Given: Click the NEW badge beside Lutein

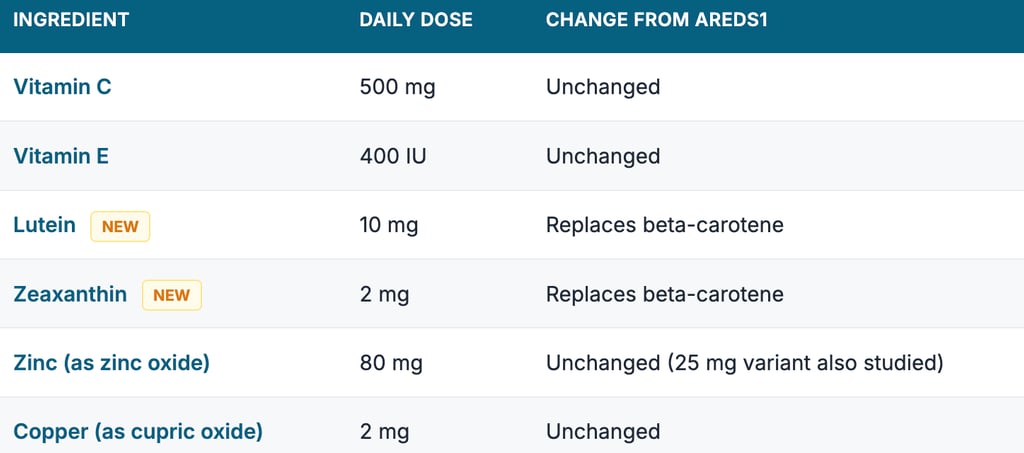Looking at the screenshot, I should point(120,226).
